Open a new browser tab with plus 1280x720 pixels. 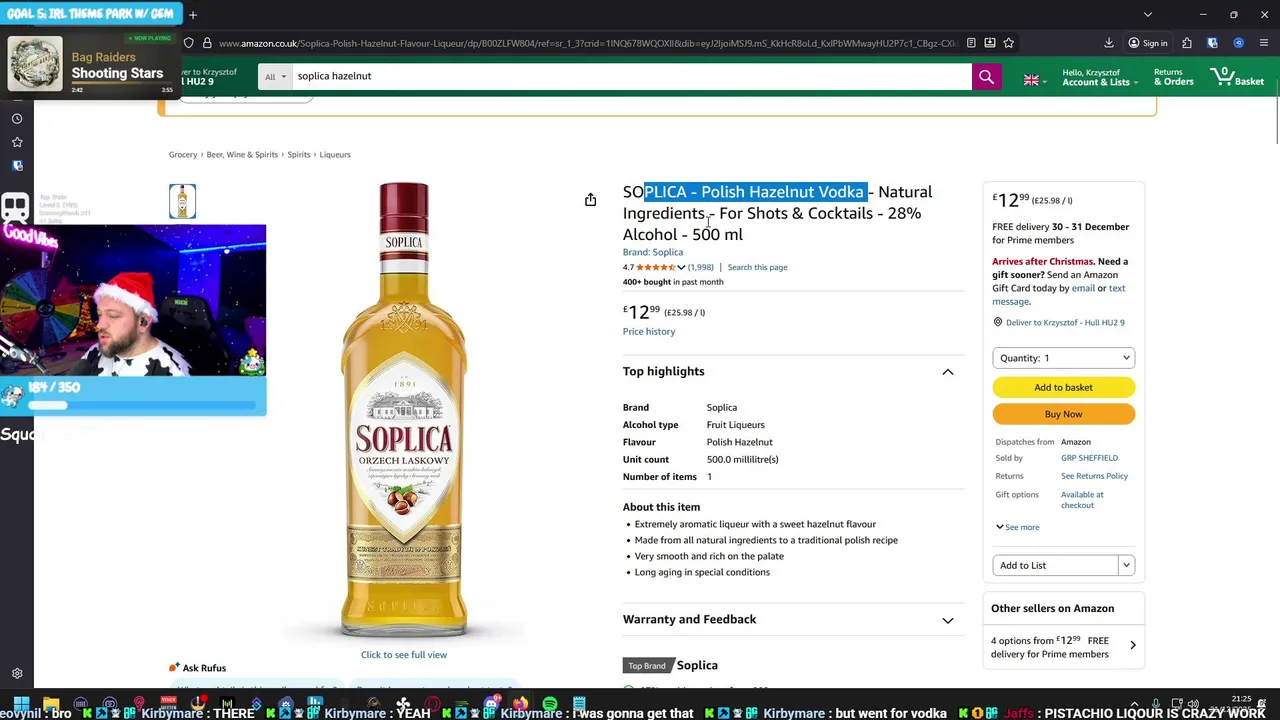pos(193,15)
